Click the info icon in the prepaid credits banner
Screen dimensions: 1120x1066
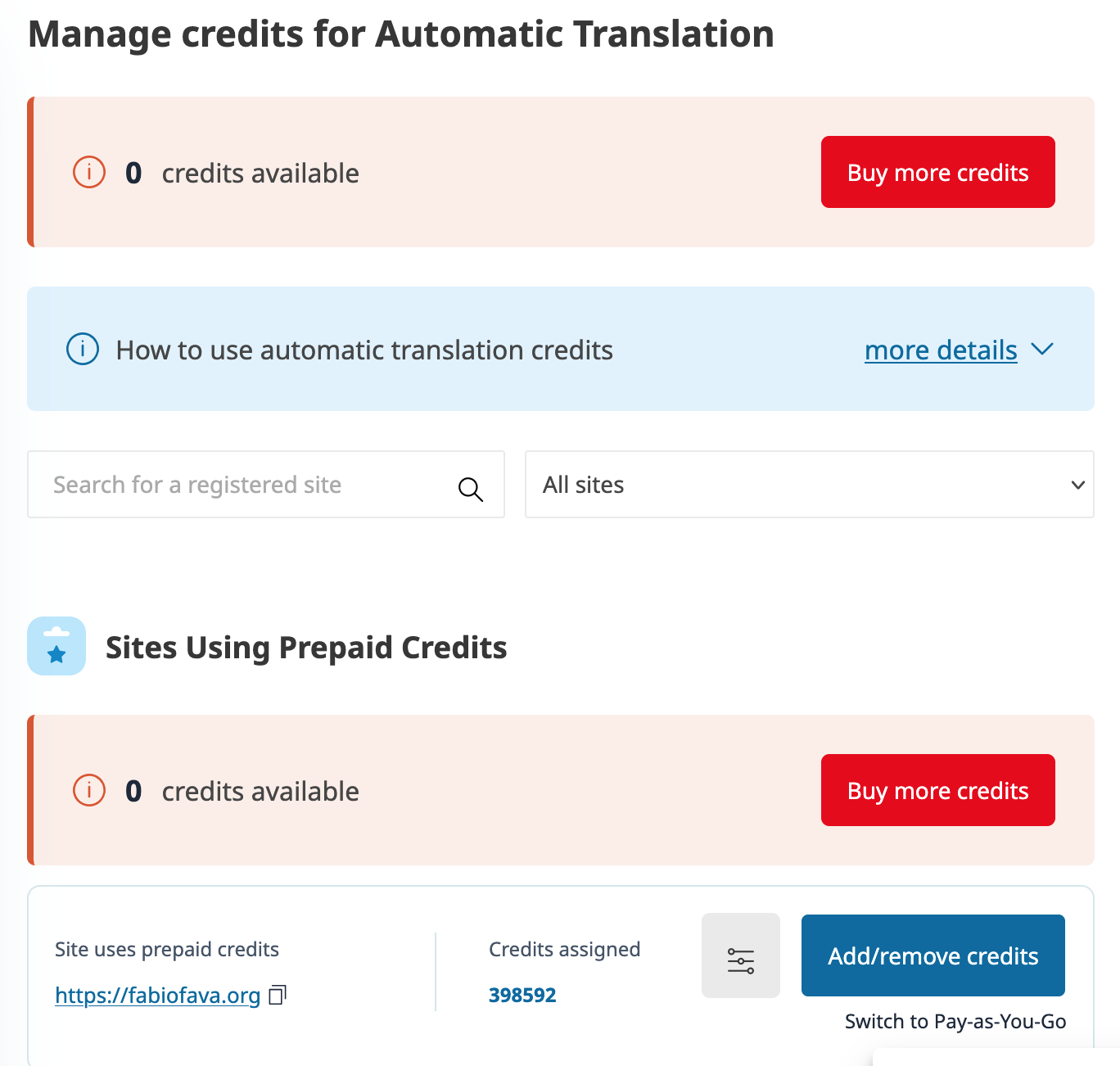click(89, 791)
